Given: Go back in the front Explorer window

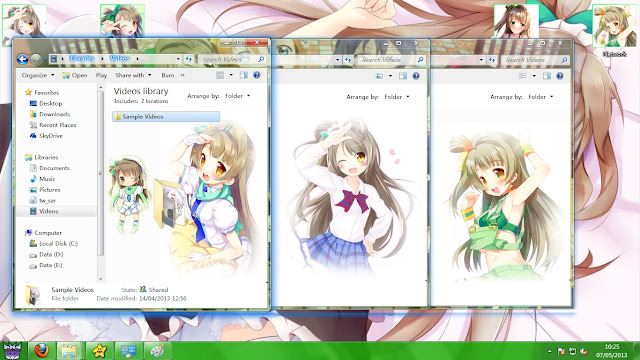Looking at the screenshot, I should pyautogui.click(x=22, y=60).
